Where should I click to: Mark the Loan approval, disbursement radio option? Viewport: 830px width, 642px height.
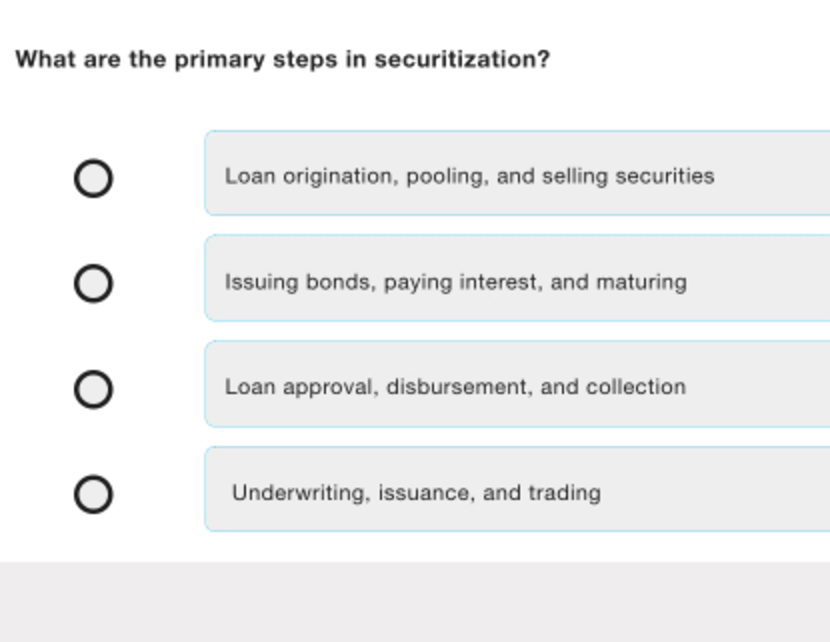click(93, 389)
